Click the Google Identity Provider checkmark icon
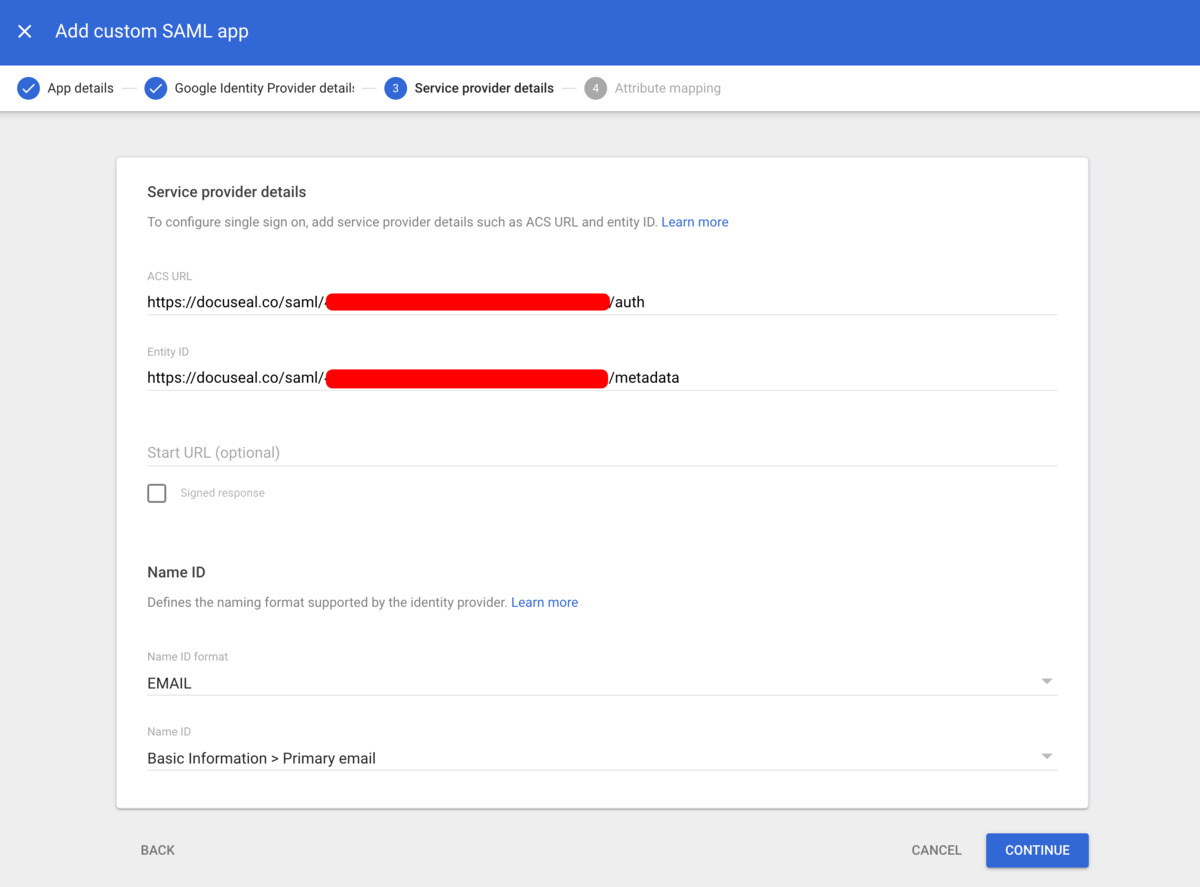The image size is (1200, 887). click(155, 88)
